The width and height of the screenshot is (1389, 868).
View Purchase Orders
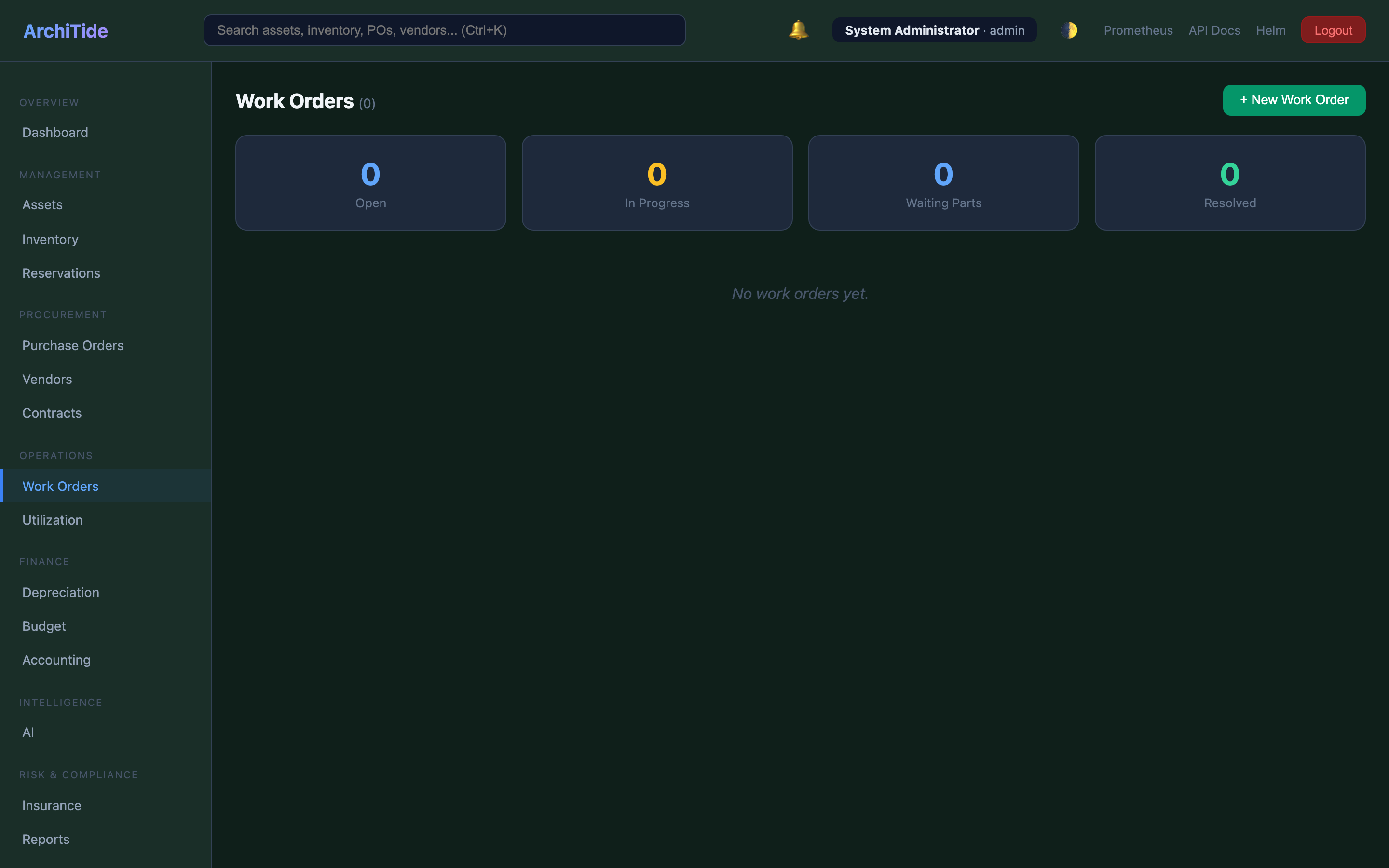pos(73,345)
